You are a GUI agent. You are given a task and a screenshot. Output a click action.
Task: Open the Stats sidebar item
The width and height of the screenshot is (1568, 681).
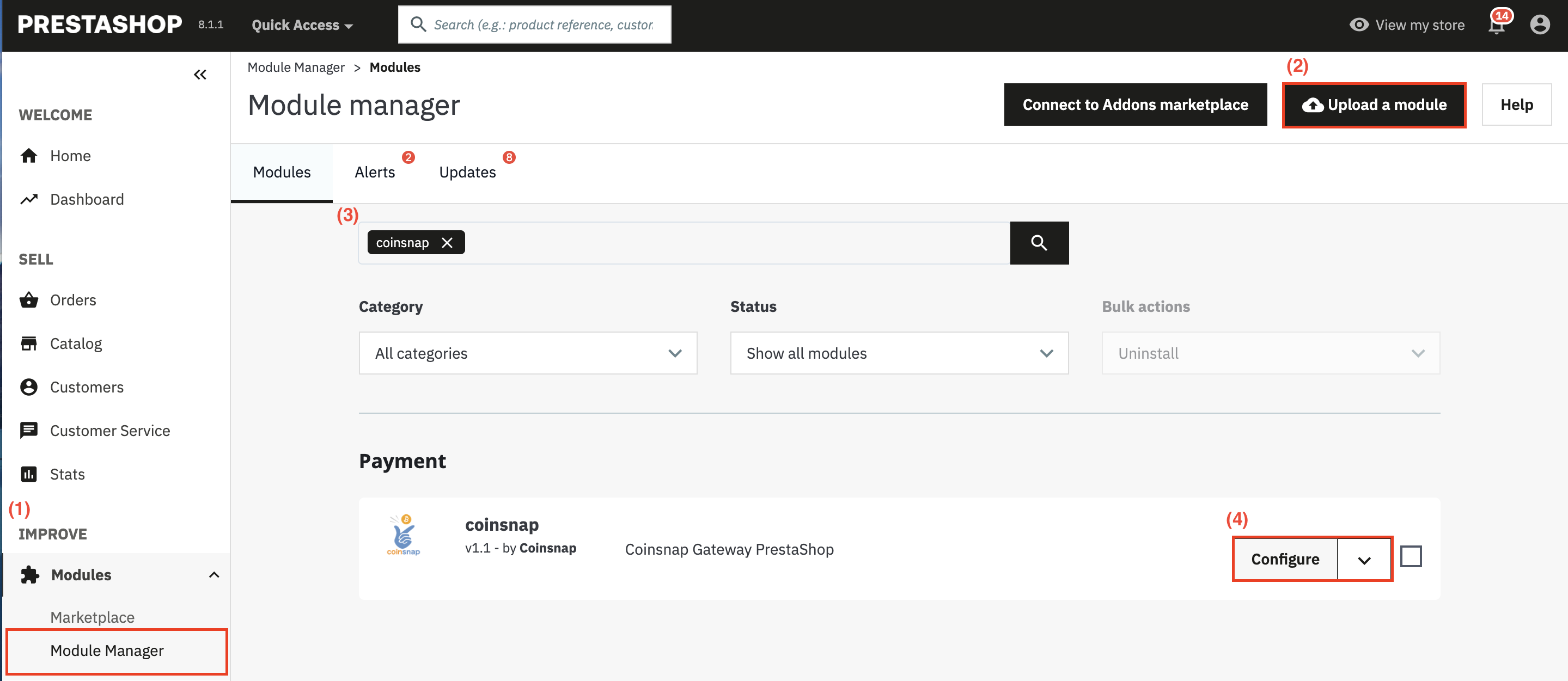67,474
